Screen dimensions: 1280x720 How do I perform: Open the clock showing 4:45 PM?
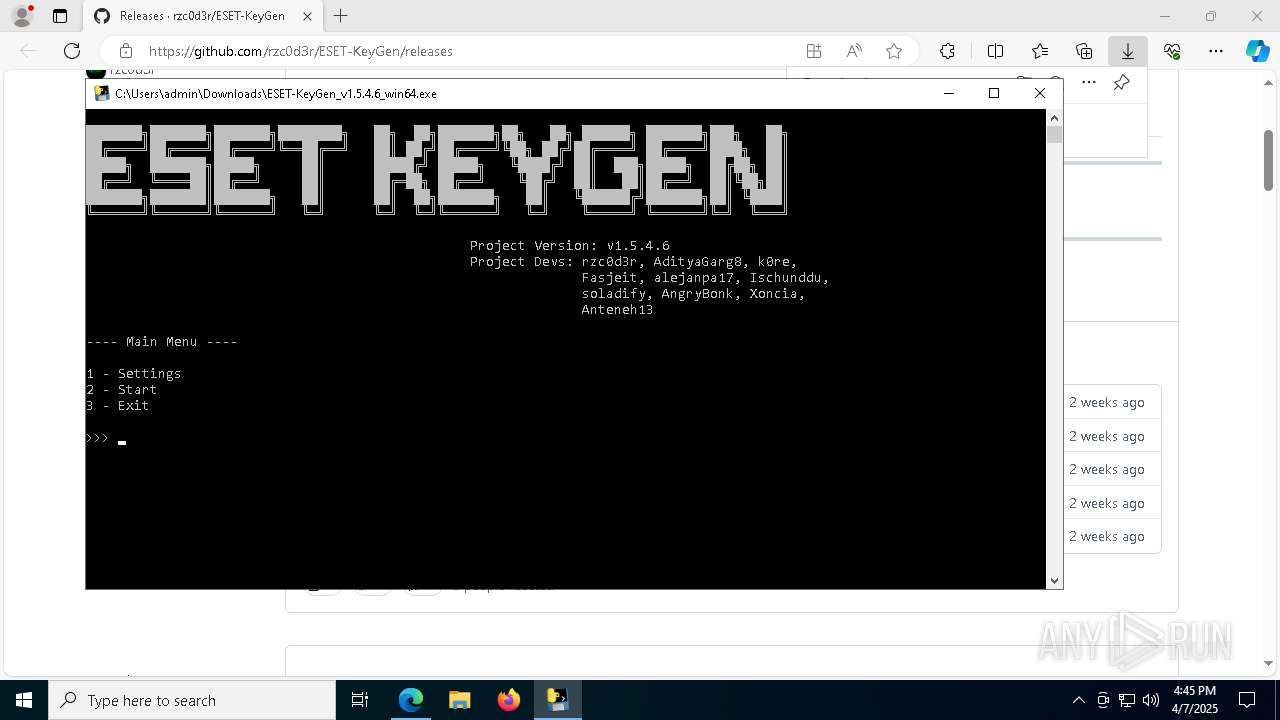click(1194, 700)
